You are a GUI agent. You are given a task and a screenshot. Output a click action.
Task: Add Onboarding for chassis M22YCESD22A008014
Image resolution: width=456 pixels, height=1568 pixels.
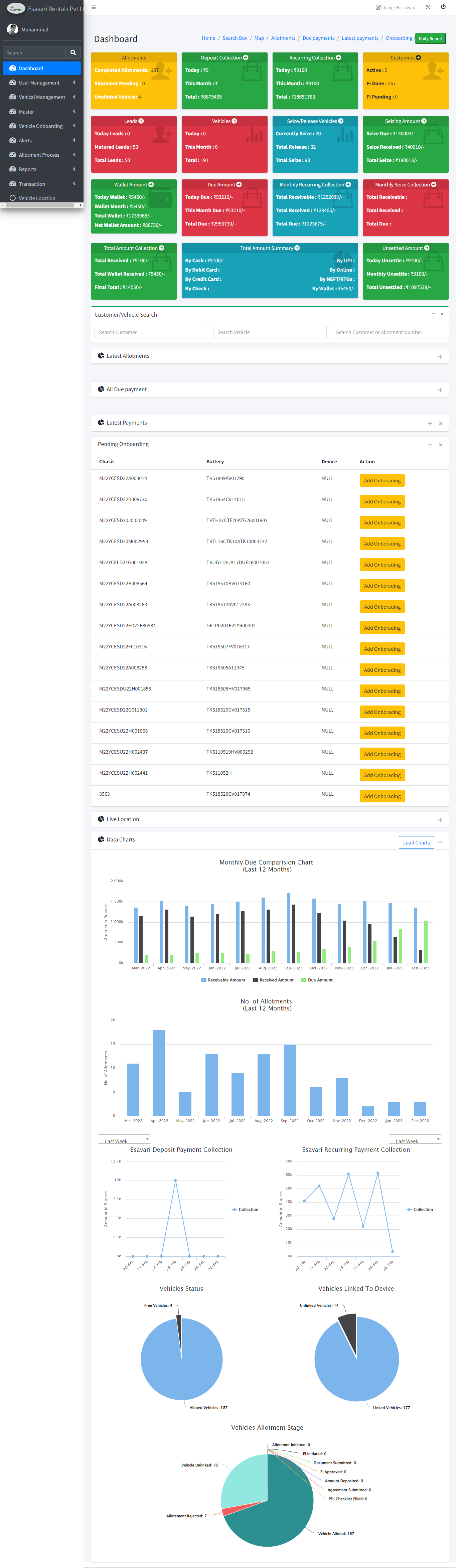pos(382,481)
